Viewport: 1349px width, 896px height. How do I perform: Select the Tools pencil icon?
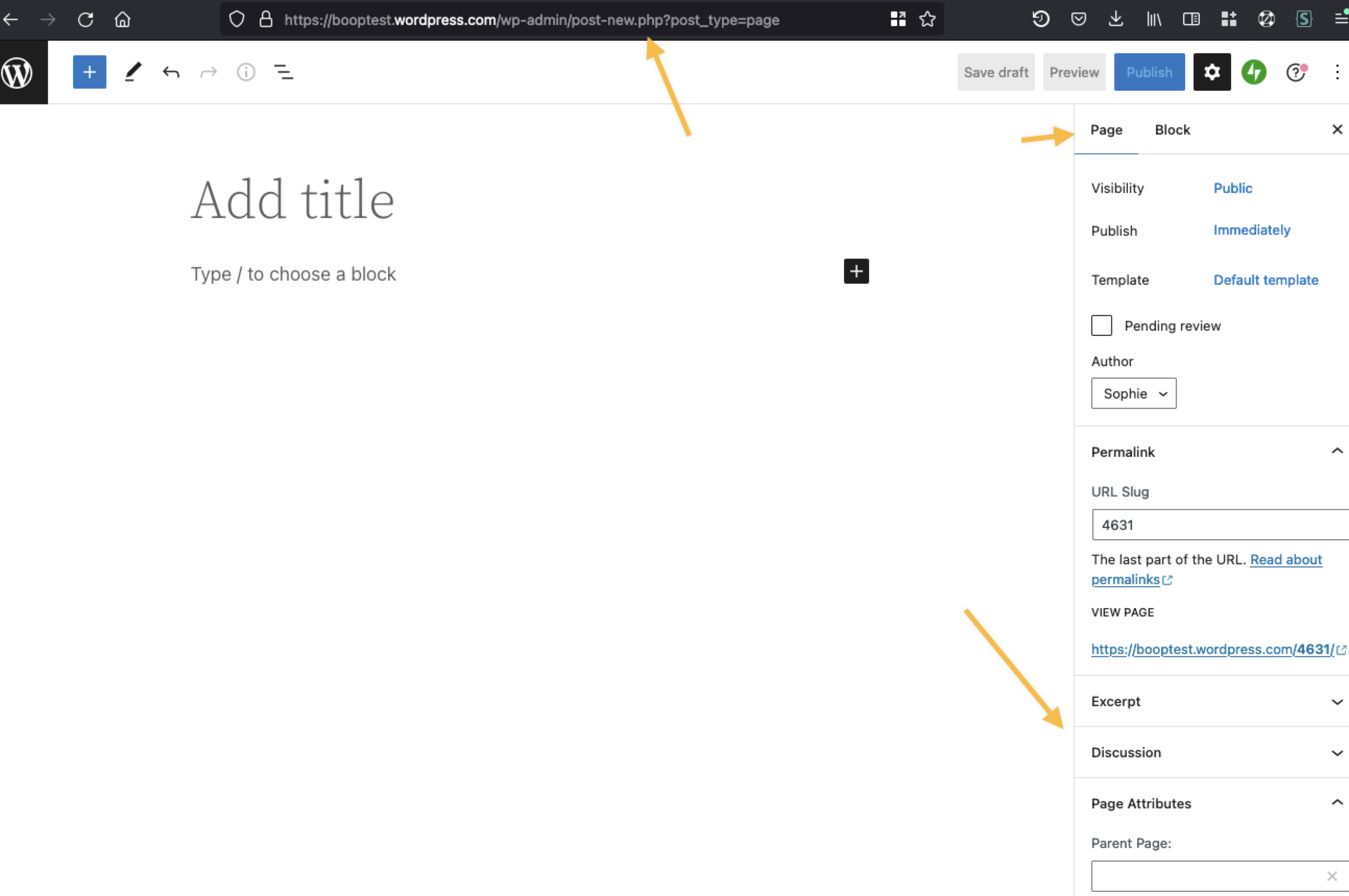point(133,72)
